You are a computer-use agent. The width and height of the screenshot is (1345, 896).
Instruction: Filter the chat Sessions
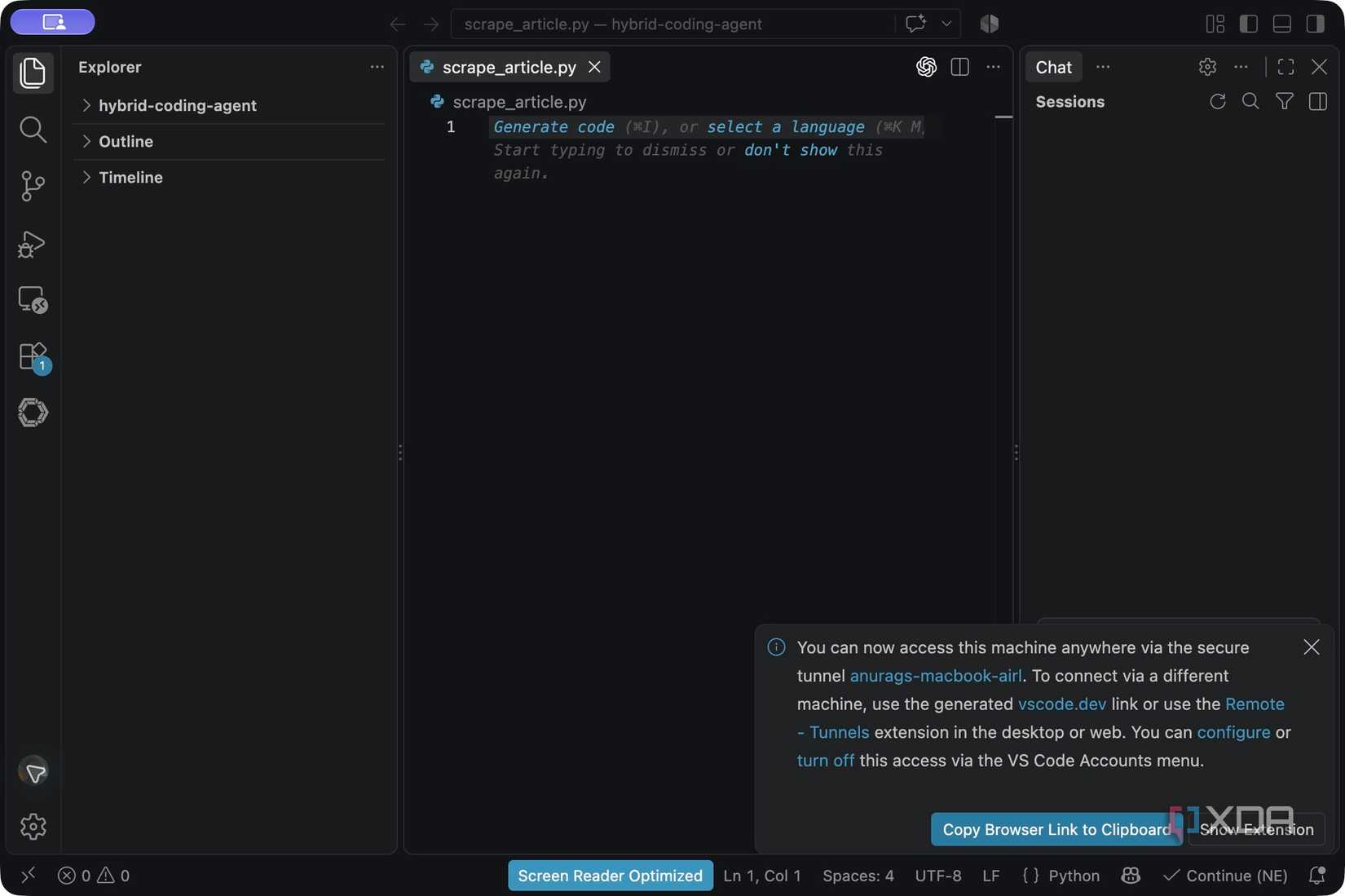[x=1284, y=101]
